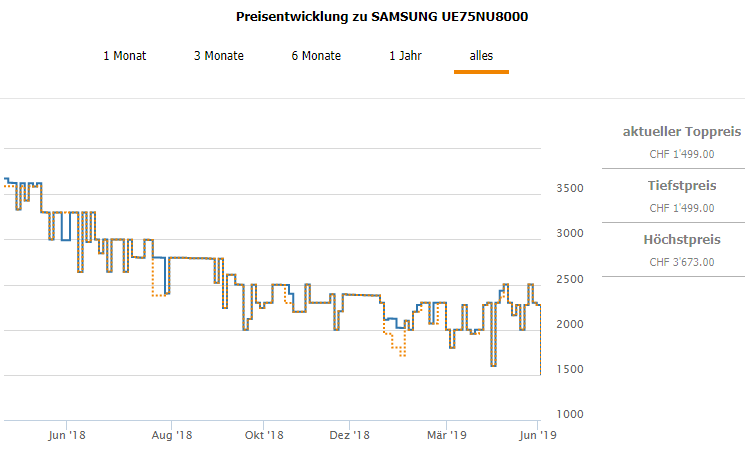Click the Preisentwicklung zu SAMSUNG UE75NU8000 title

[382, 17]
